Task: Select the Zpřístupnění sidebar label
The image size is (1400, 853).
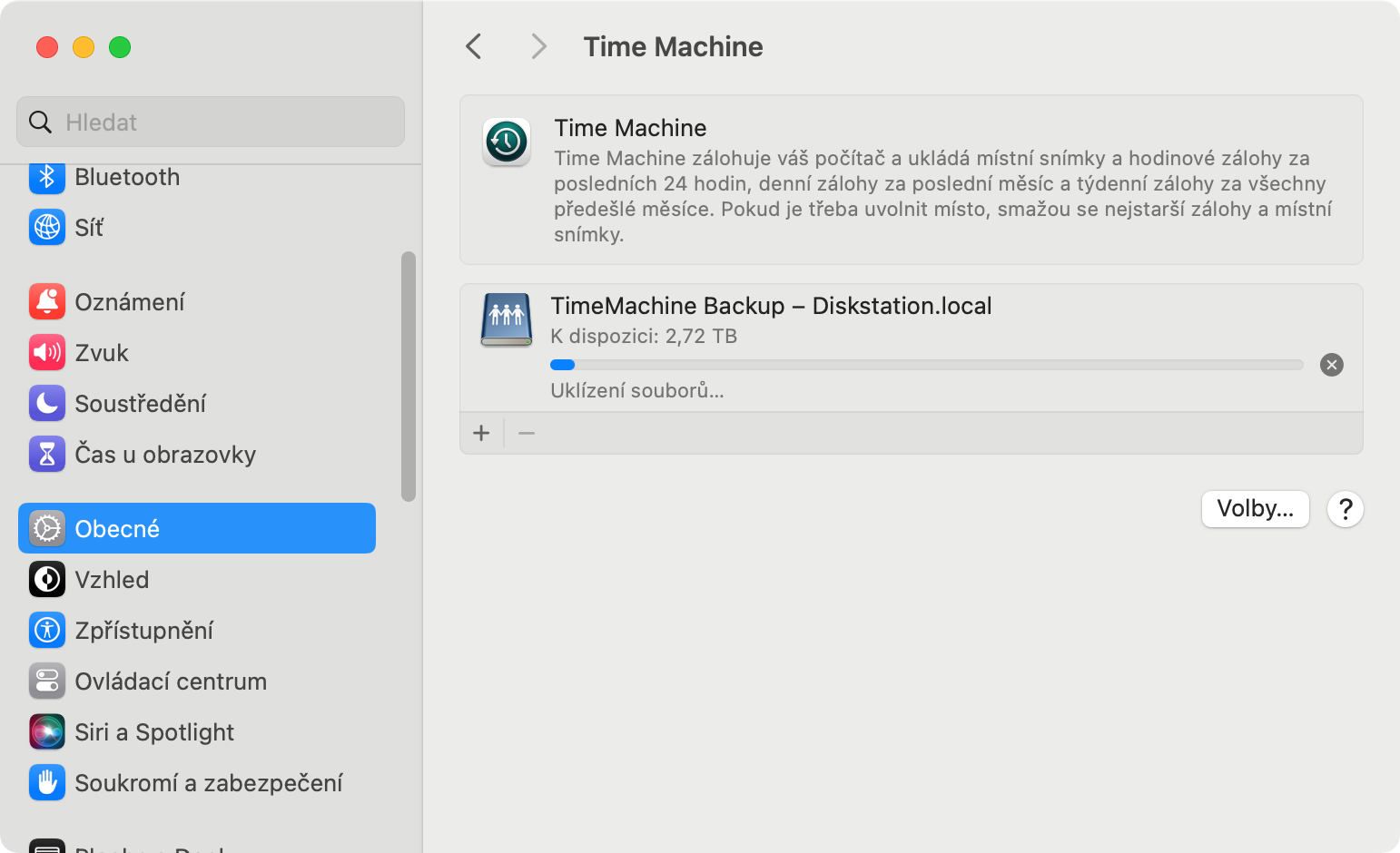Action: [144, 631]
